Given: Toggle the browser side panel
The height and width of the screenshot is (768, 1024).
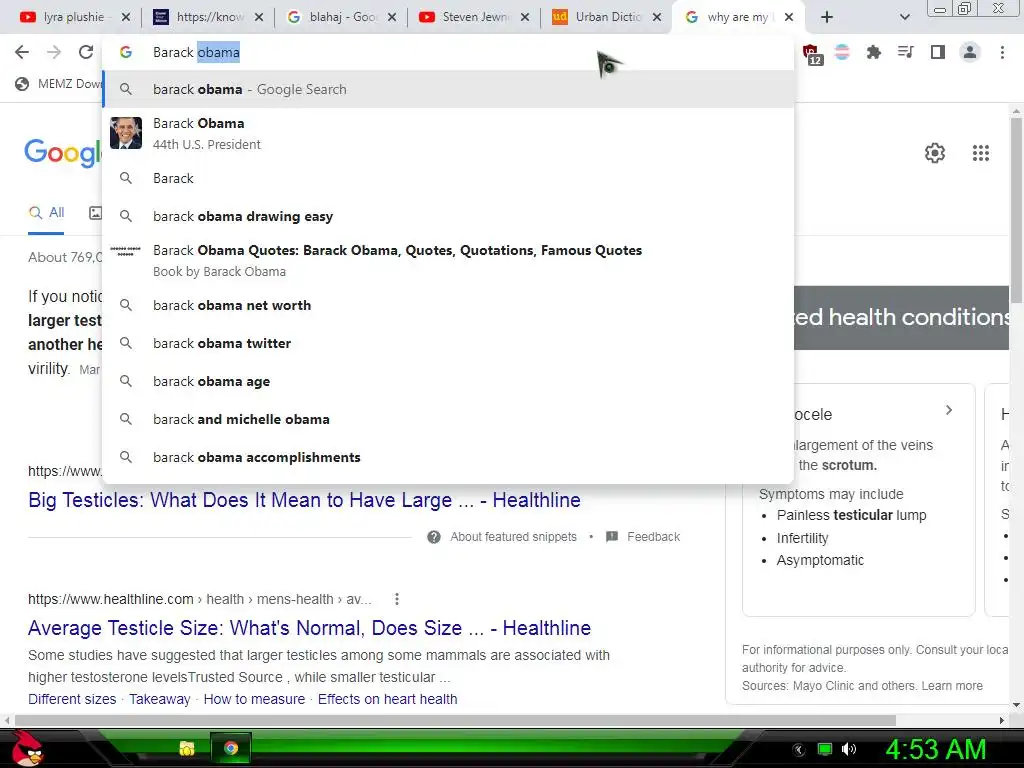Looking at the screenshot, I should click(x=938, y=52).
